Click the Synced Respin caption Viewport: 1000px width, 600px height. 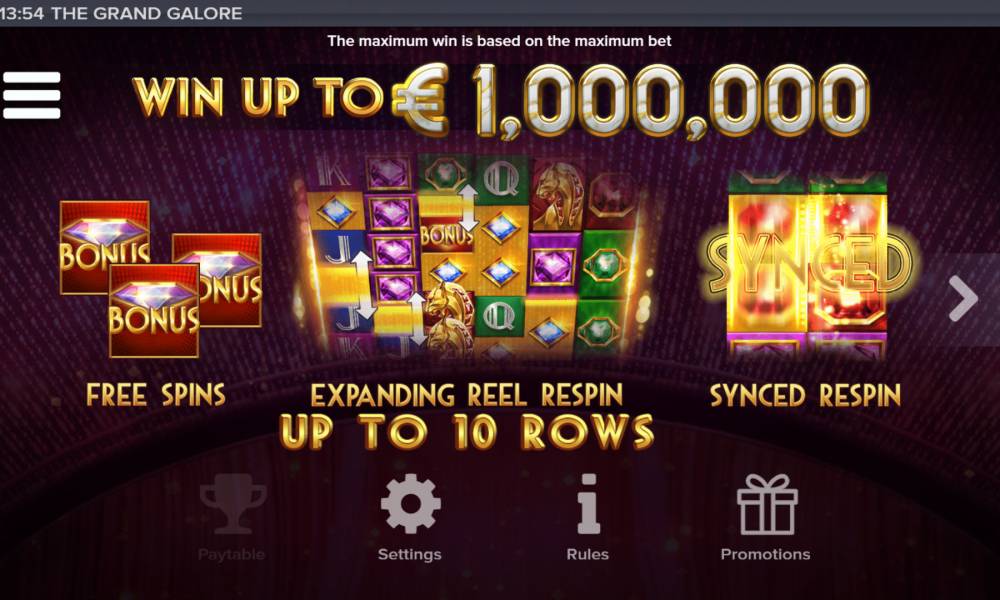805,395
